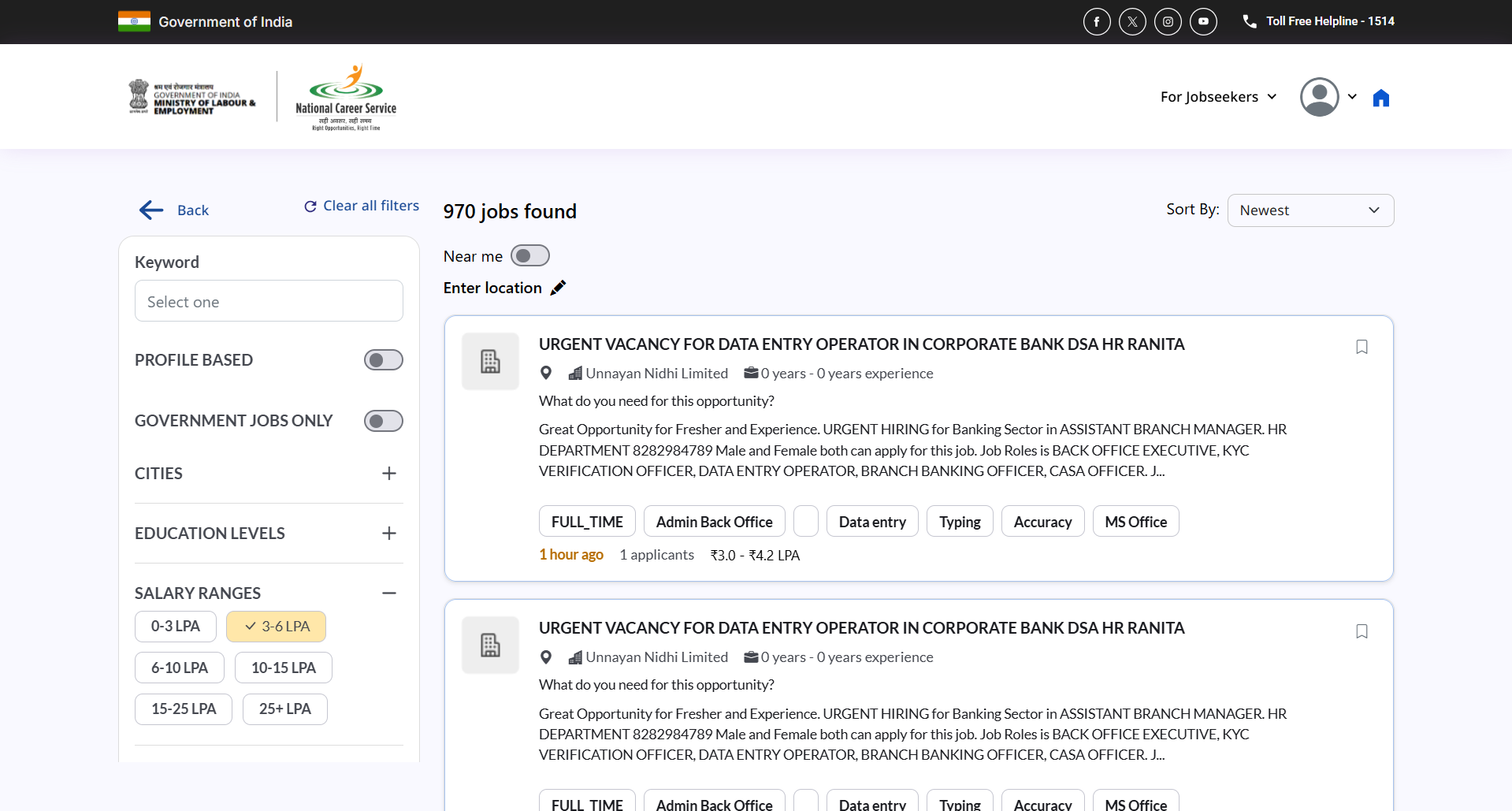
Task: Turn on the PROFILE BASED switch
Action: click(x=383, y=360)
